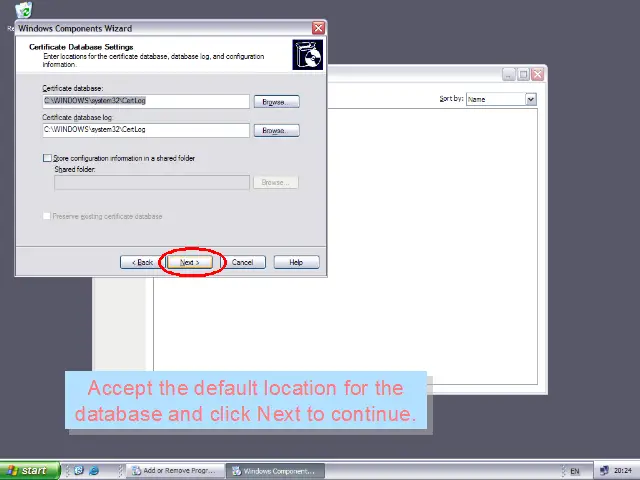This screenshot has width=640, height=480.
Task: Click the Certificate database path field
Action: [146, 101]
